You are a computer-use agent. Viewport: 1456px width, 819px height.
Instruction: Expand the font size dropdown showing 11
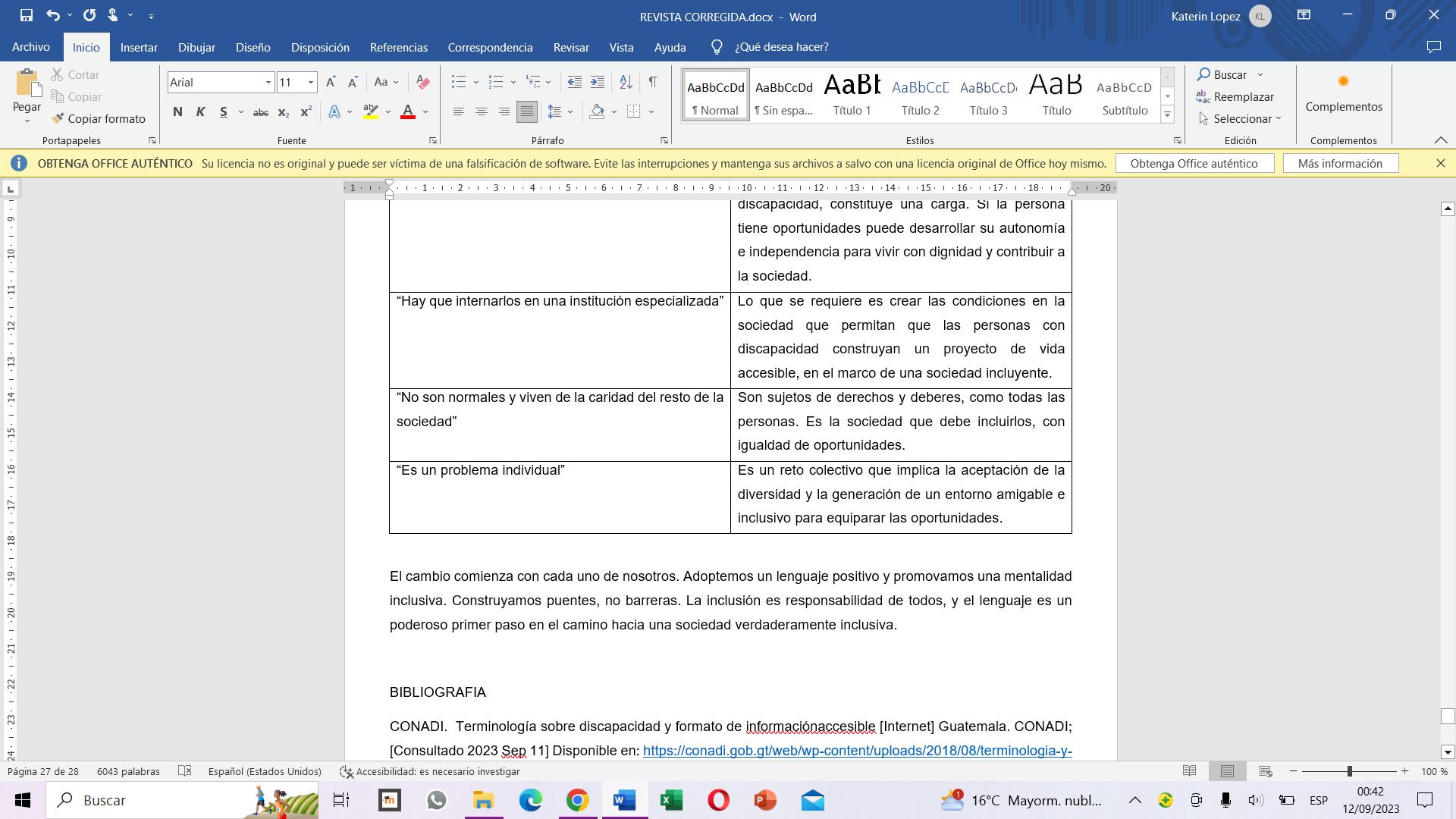tap(310, 82)
